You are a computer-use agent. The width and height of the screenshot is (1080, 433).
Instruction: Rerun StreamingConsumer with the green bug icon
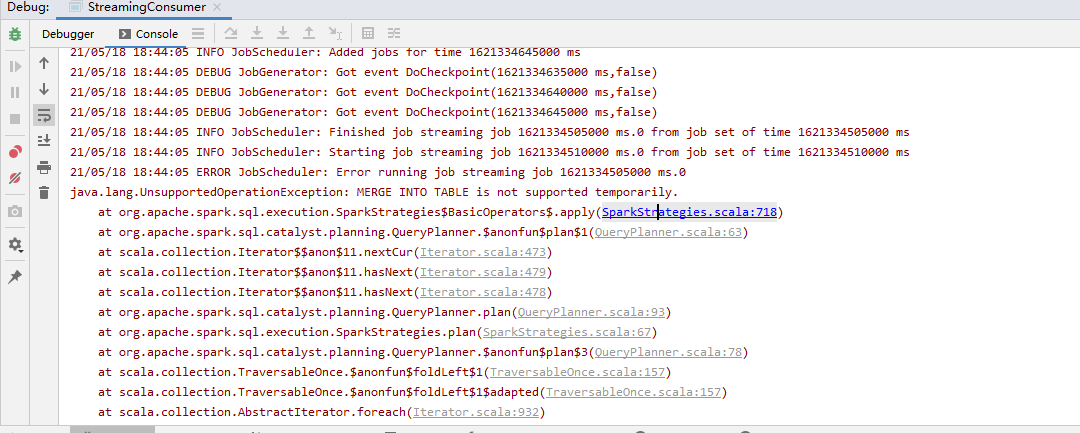(15, 34)
